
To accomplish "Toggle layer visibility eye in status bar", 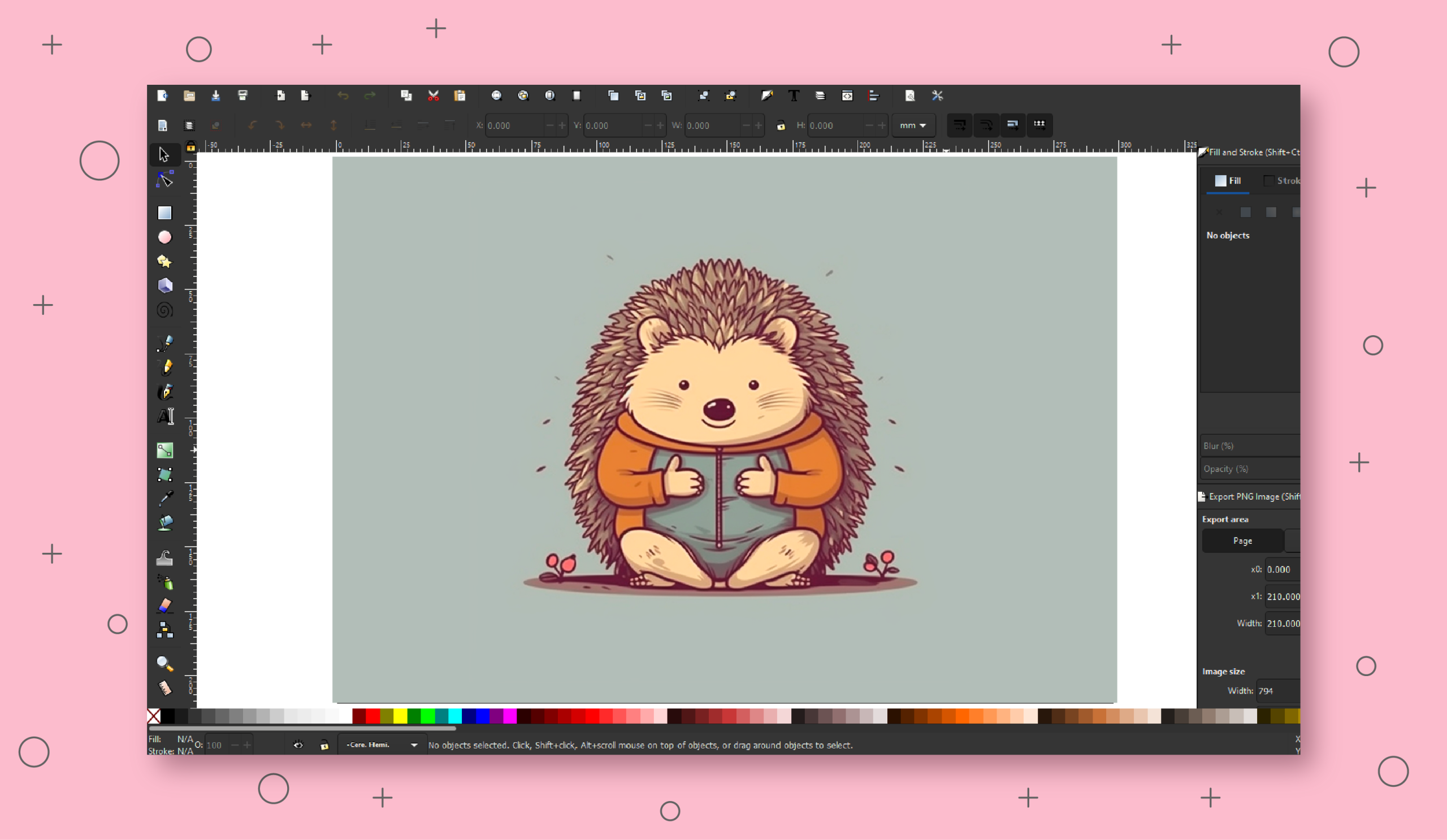I will [x=298, y=745].
